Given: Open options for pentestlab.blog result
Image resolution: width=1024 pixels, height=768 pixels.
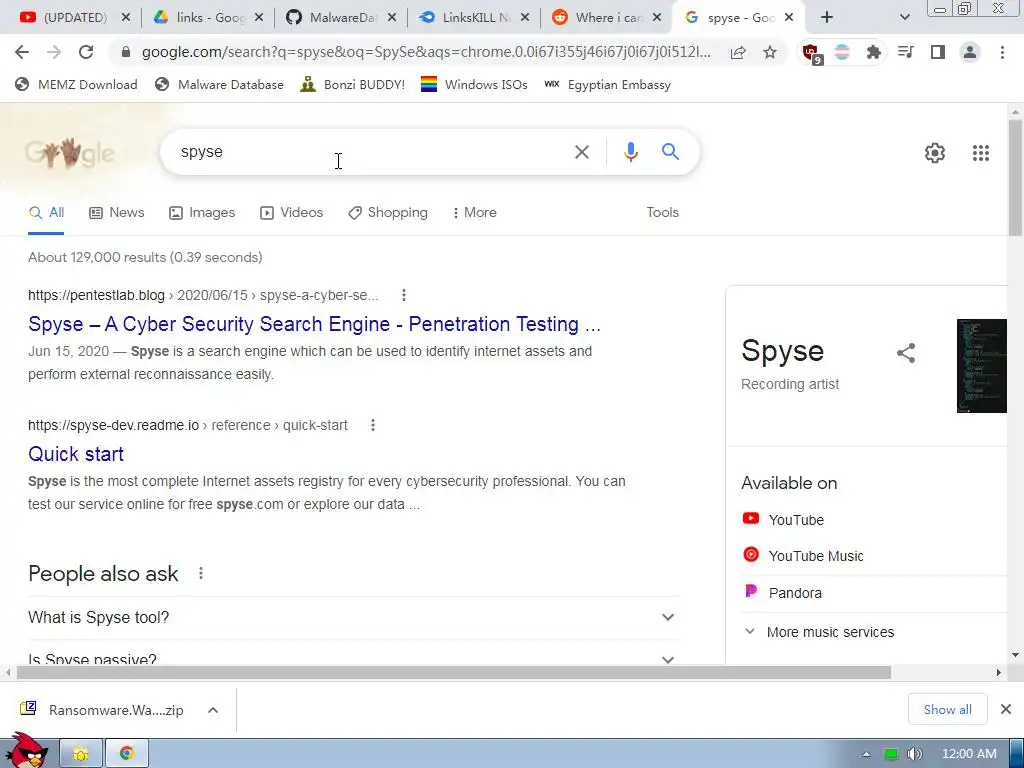Looking at the screenshot, I should (404, 295).
